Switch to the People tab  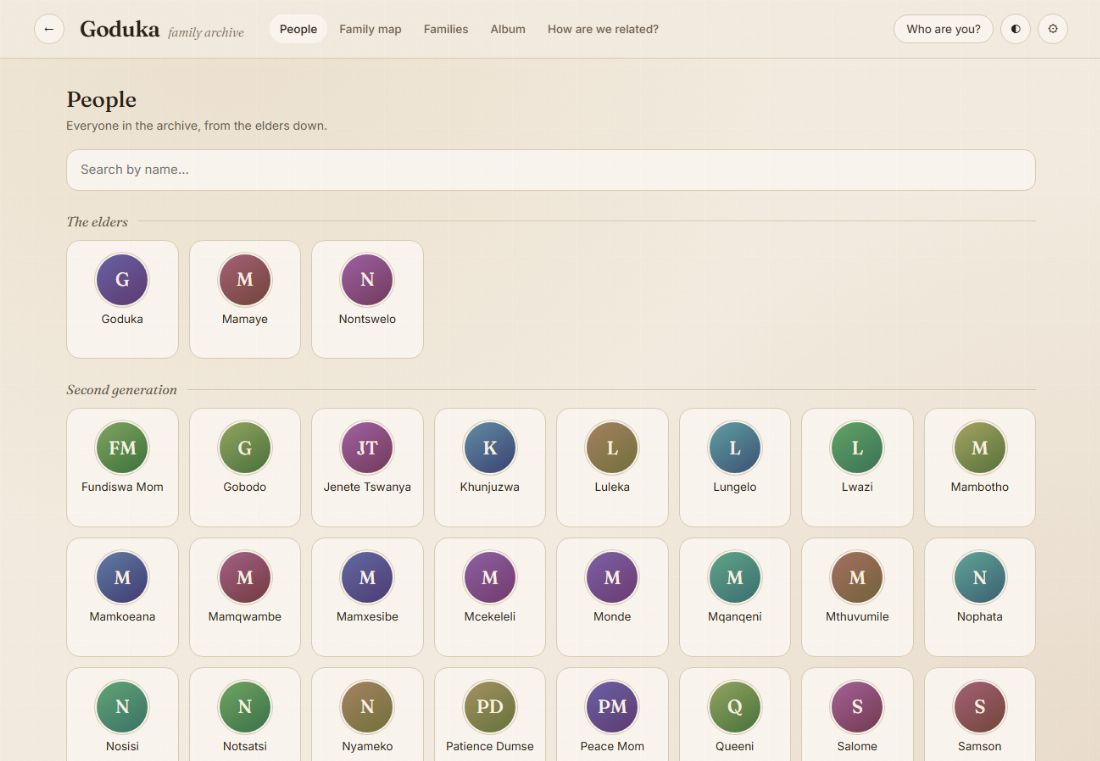298,29
